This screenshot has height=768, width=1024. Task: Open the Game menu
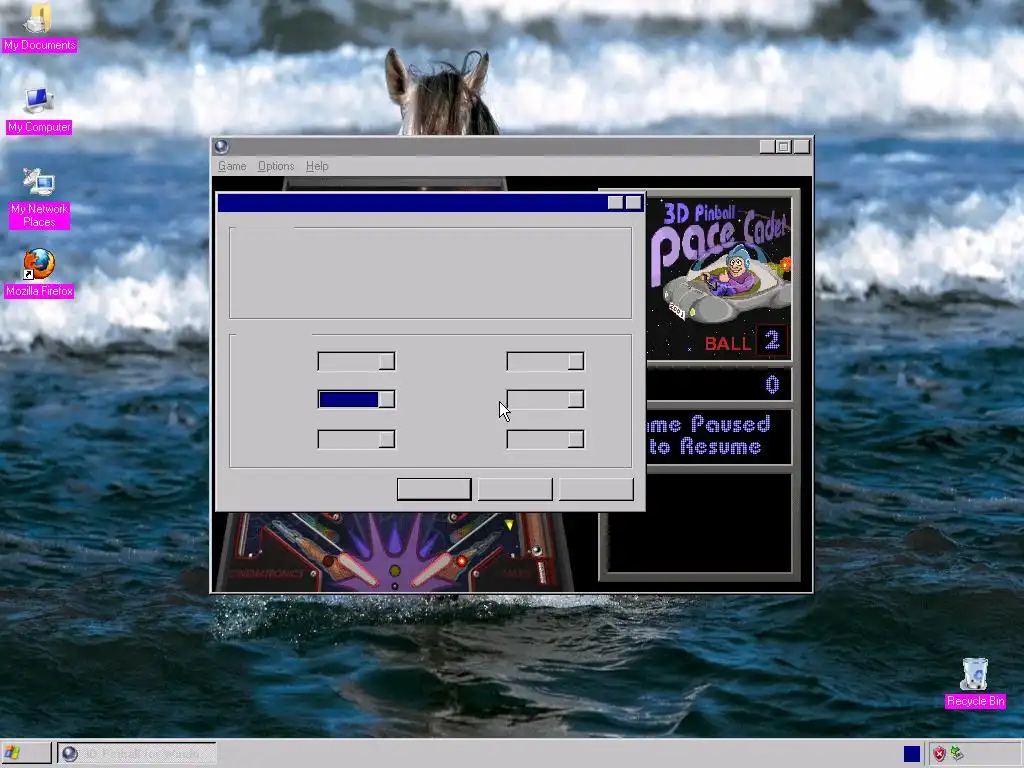(x=232, y=166)
